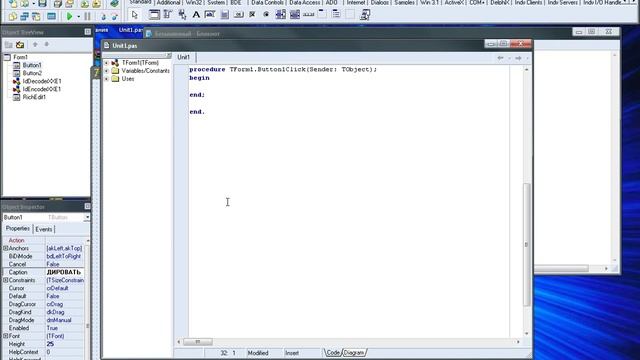Pick the Frames component from the palette
Image resolution: width=640 pixels, height=360 pixels.
click(x=154, y=15)
